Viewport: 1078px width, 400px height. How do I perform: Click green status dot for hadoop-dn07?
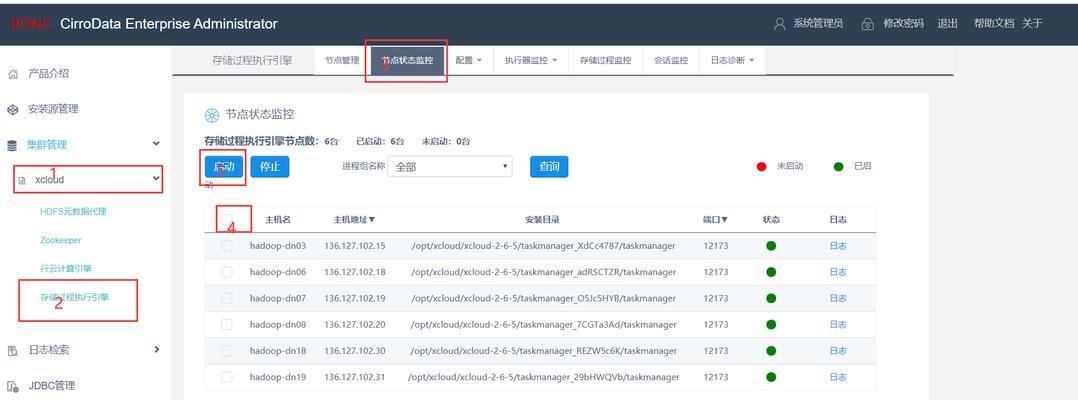tap(771, 298)
